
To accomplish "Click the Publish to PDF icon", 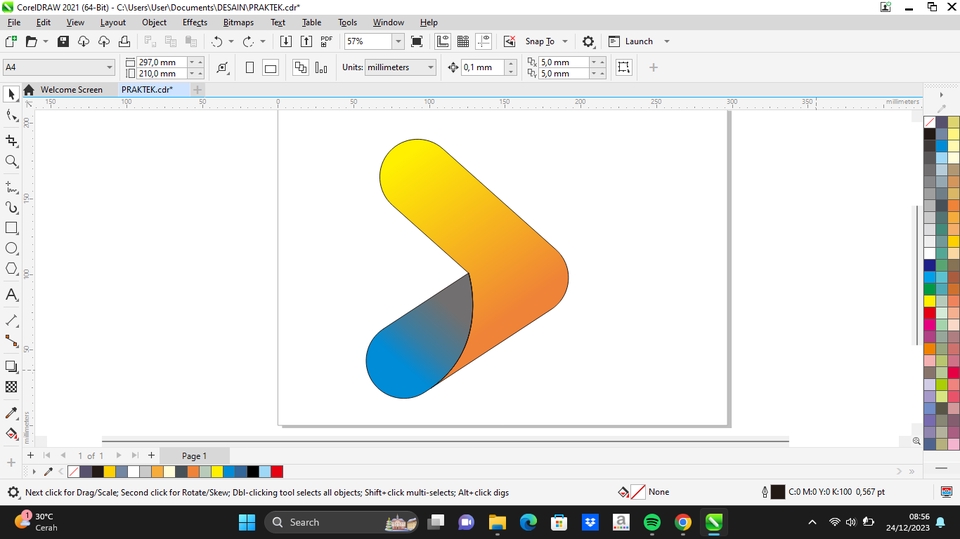I will (x=326, y=41).
